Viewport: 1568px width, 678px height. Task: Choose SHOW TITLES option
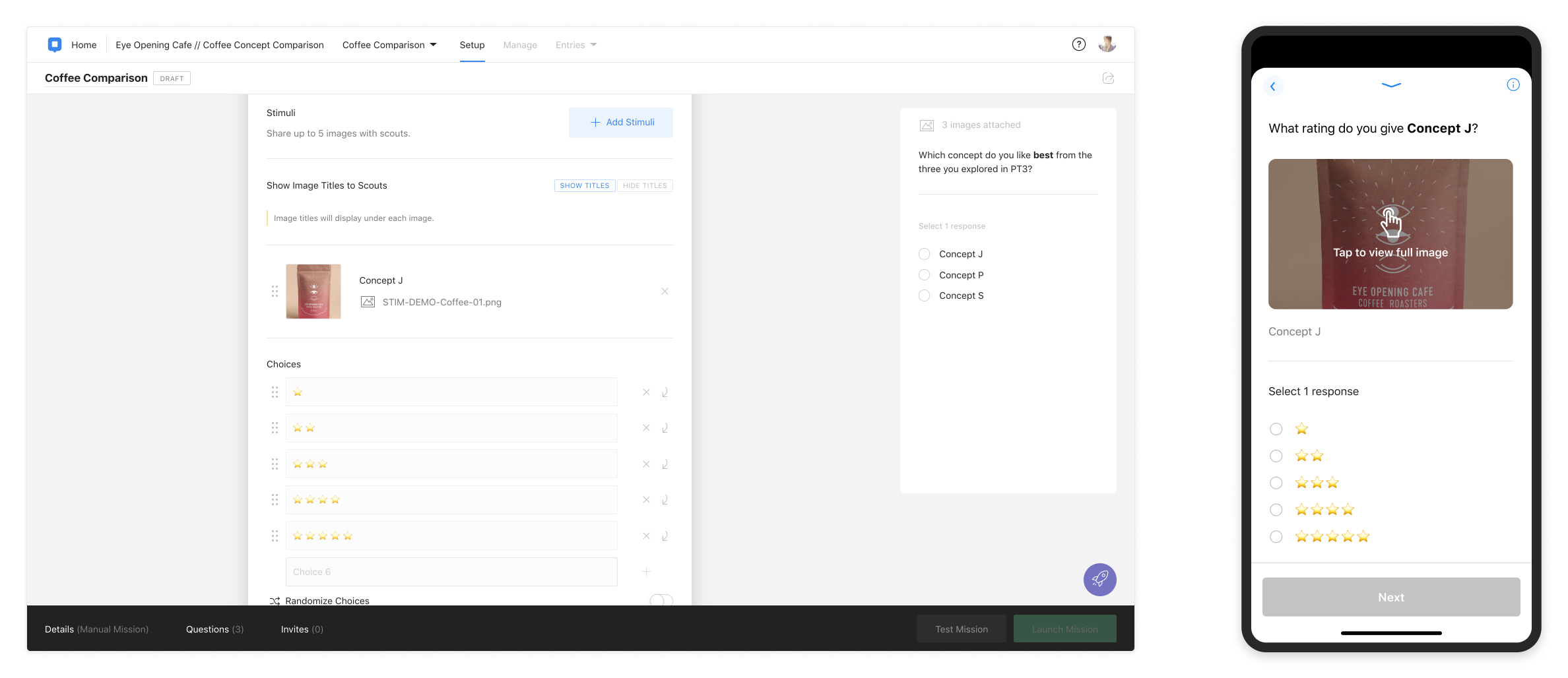[585, 186]
